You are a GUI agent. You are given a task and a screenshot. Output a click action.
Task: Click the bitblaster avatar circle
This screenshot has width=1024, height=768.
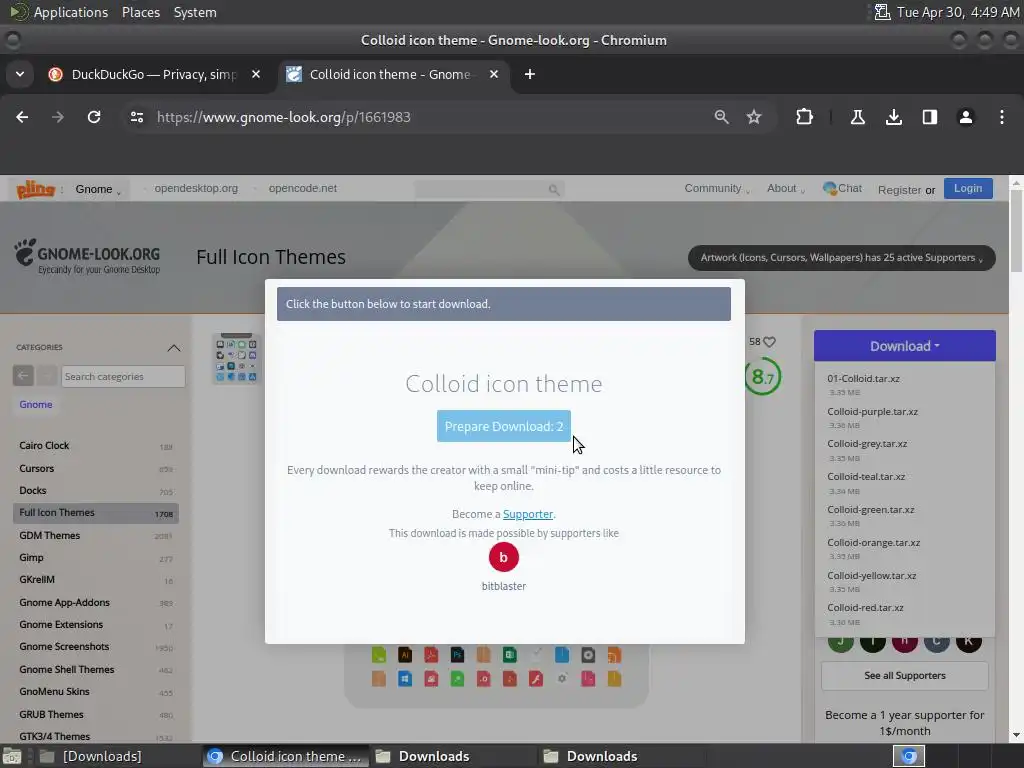pyautogui.click(x=504, y=557)
